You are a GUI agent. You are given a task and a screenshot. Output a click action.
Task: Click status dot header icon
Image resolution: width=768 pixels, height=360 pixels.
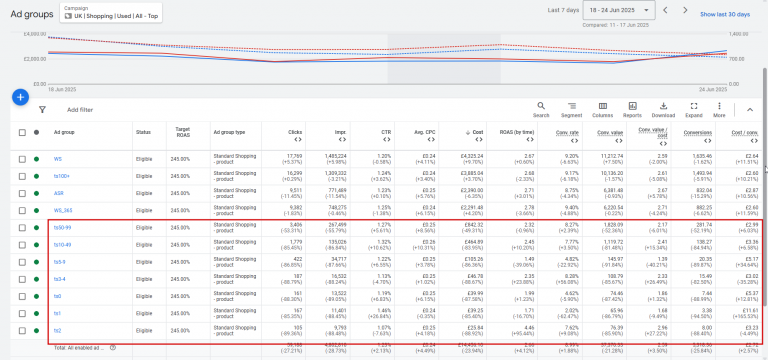[36, 132]
